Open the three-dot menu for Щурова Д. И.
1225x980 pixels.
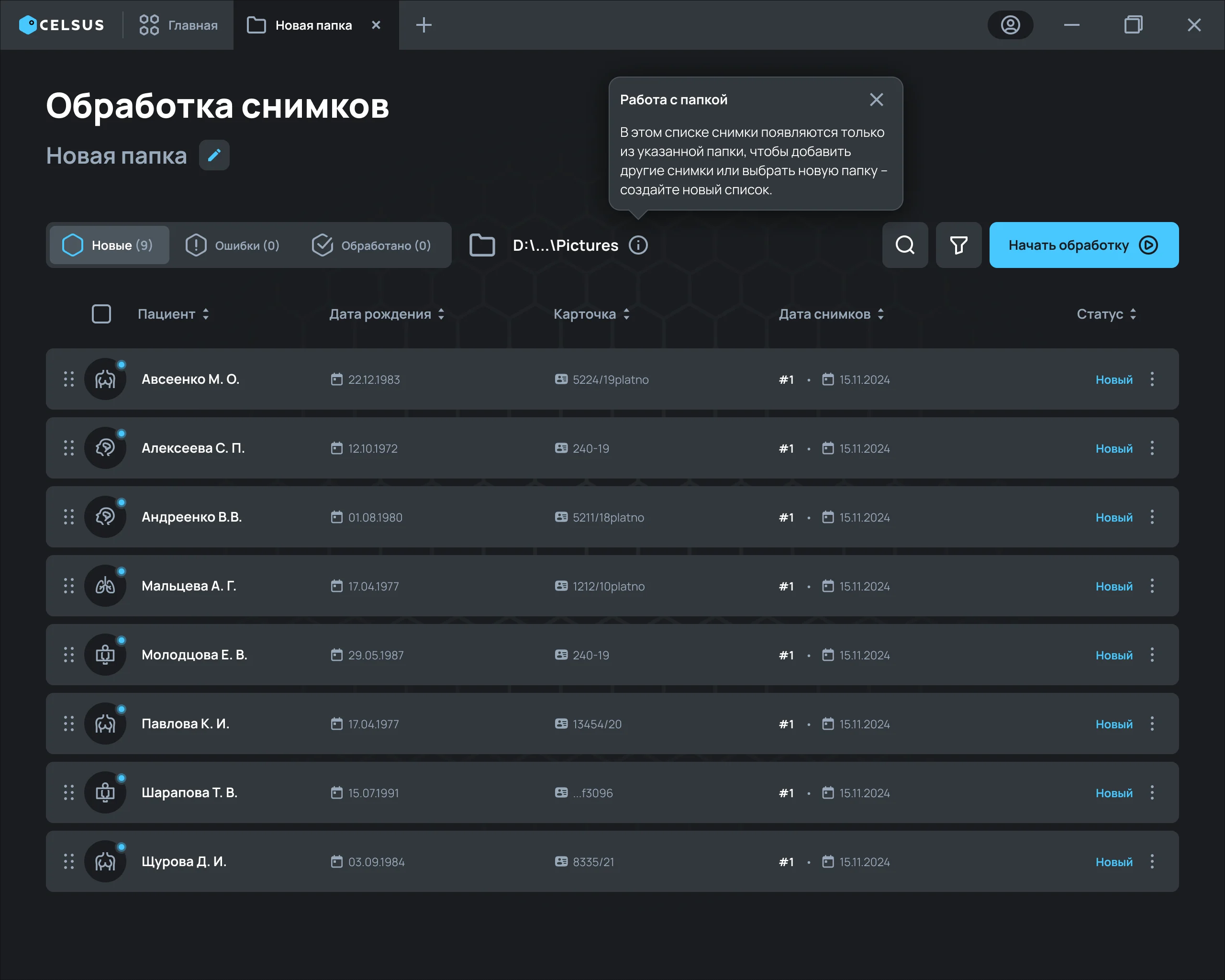point(1152,861)
